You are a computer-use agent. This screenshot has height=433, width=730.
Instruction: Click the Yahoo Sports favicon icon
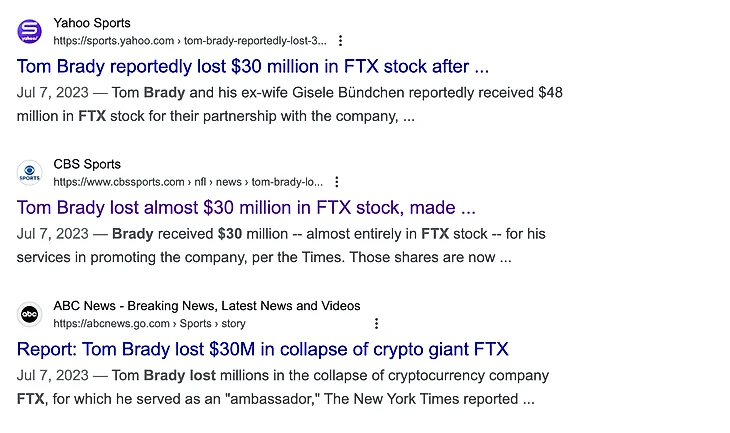click(30, 31)
